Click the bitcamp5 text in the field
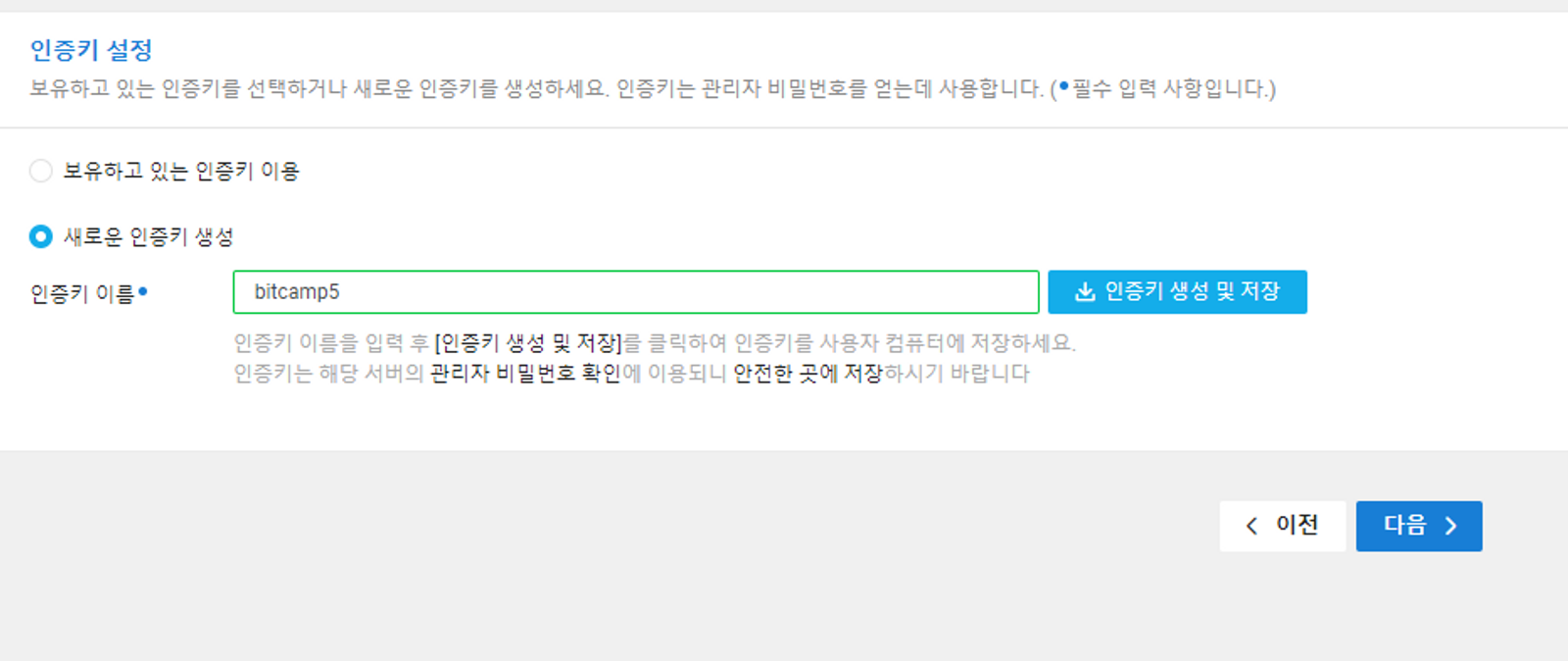Image resolution: width=1568 pixels, height=661 pixels. [297, 292]
